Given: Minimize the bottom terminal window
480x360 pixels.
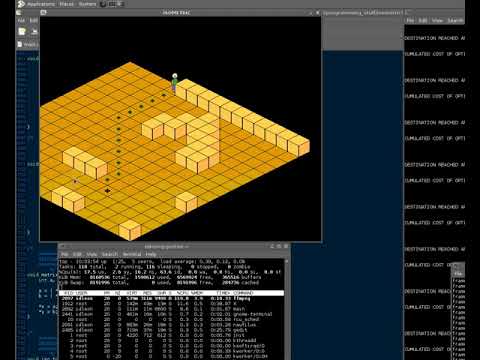Looking at the screenshot, I should [x=272, y=246].
